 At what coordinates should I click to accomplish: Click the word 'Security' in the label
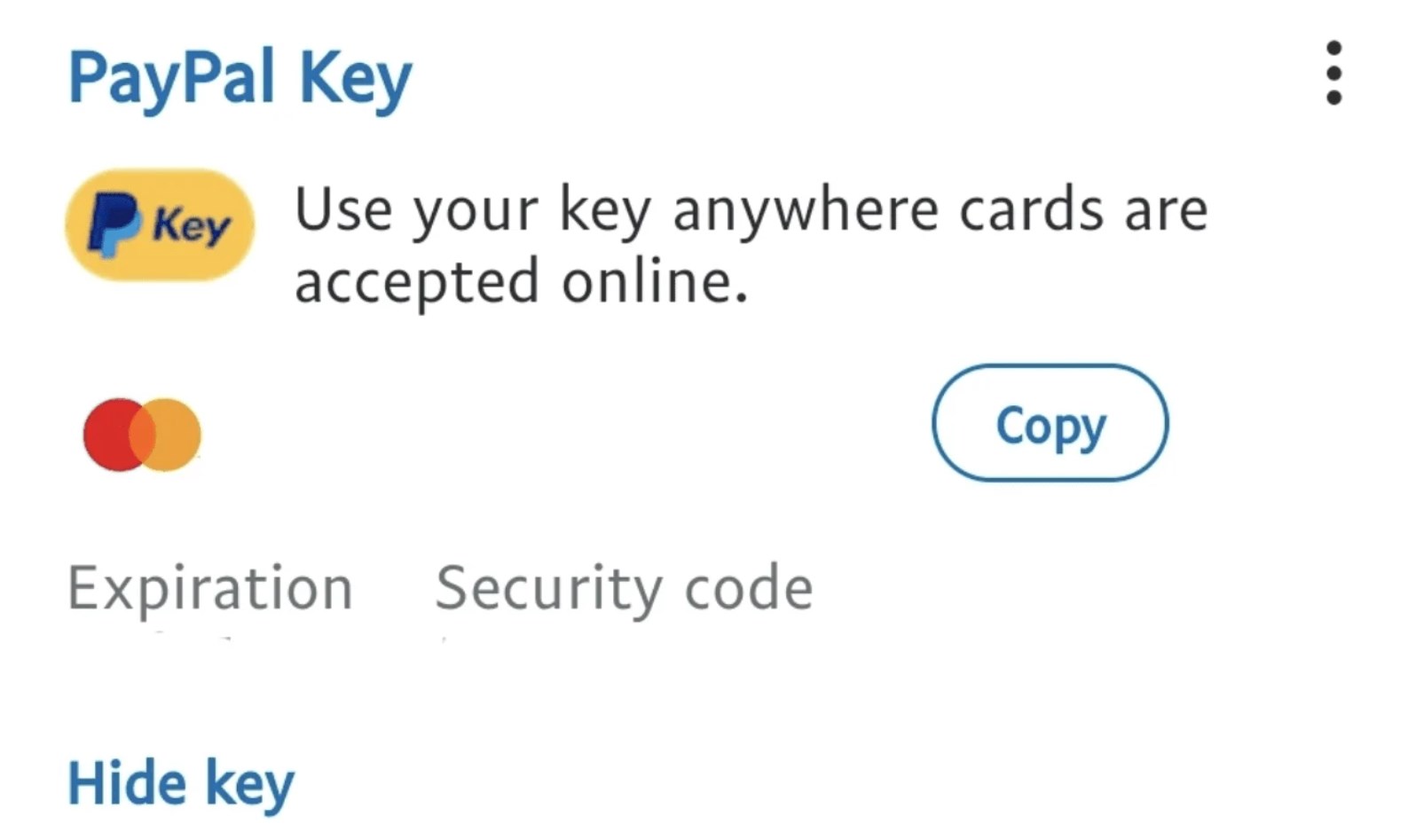(548, 588)
